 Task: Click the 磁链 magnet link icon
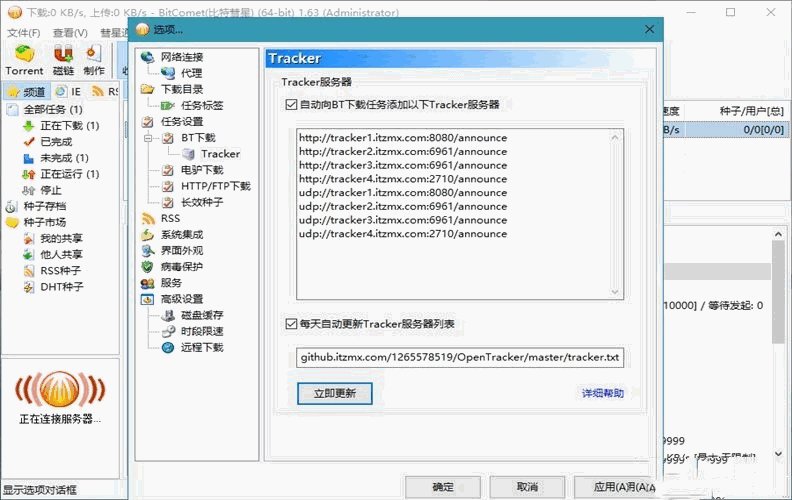63,53
